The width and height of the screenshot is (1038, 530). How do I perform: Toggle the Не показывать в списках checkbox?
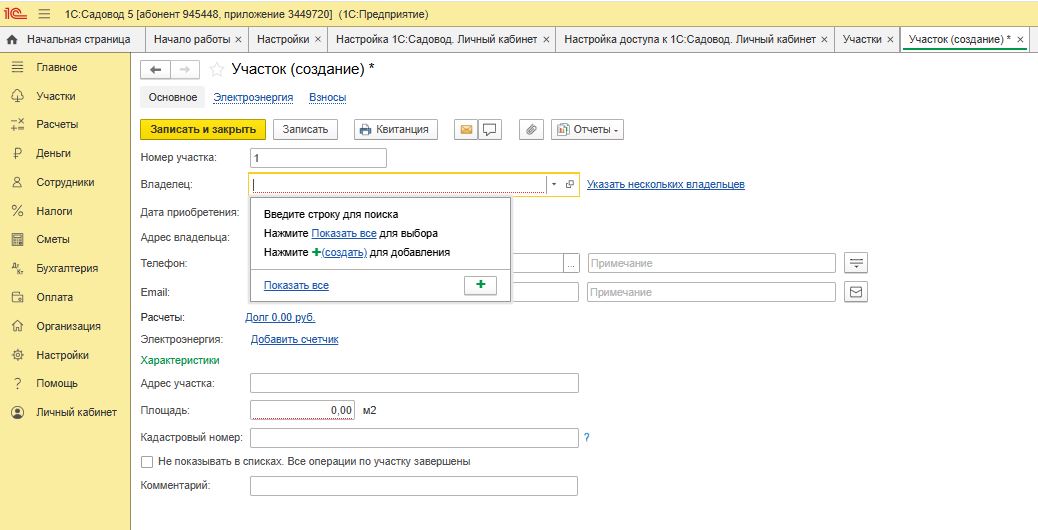pos(147,462)
